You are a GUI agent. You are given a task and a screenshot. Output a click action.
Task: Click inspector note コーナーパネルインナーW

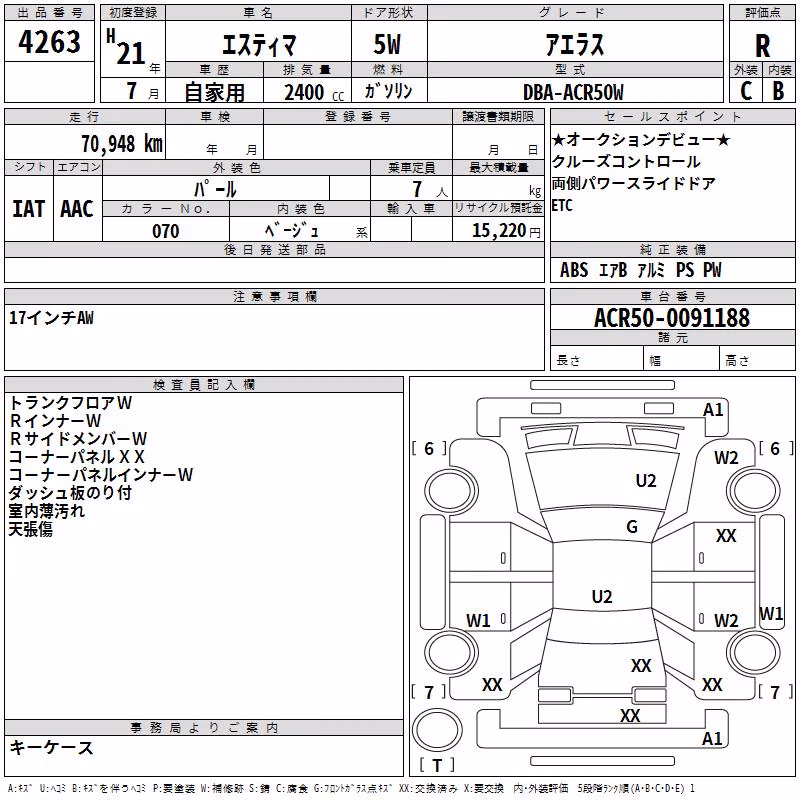pos(101,474)
